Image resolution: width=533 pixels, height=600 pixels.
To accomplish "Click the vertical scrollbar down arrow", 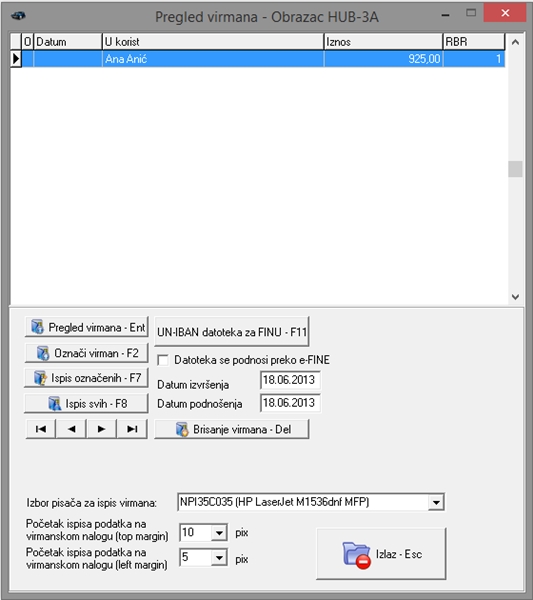I will [515, 297].
